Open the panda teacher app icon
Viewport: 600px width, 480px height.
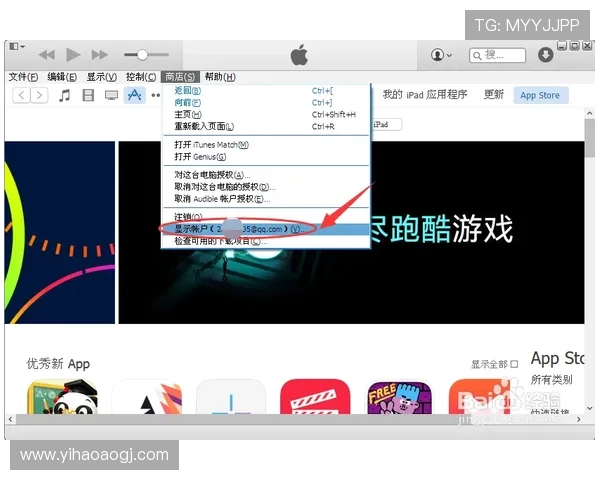pos(62,397)
